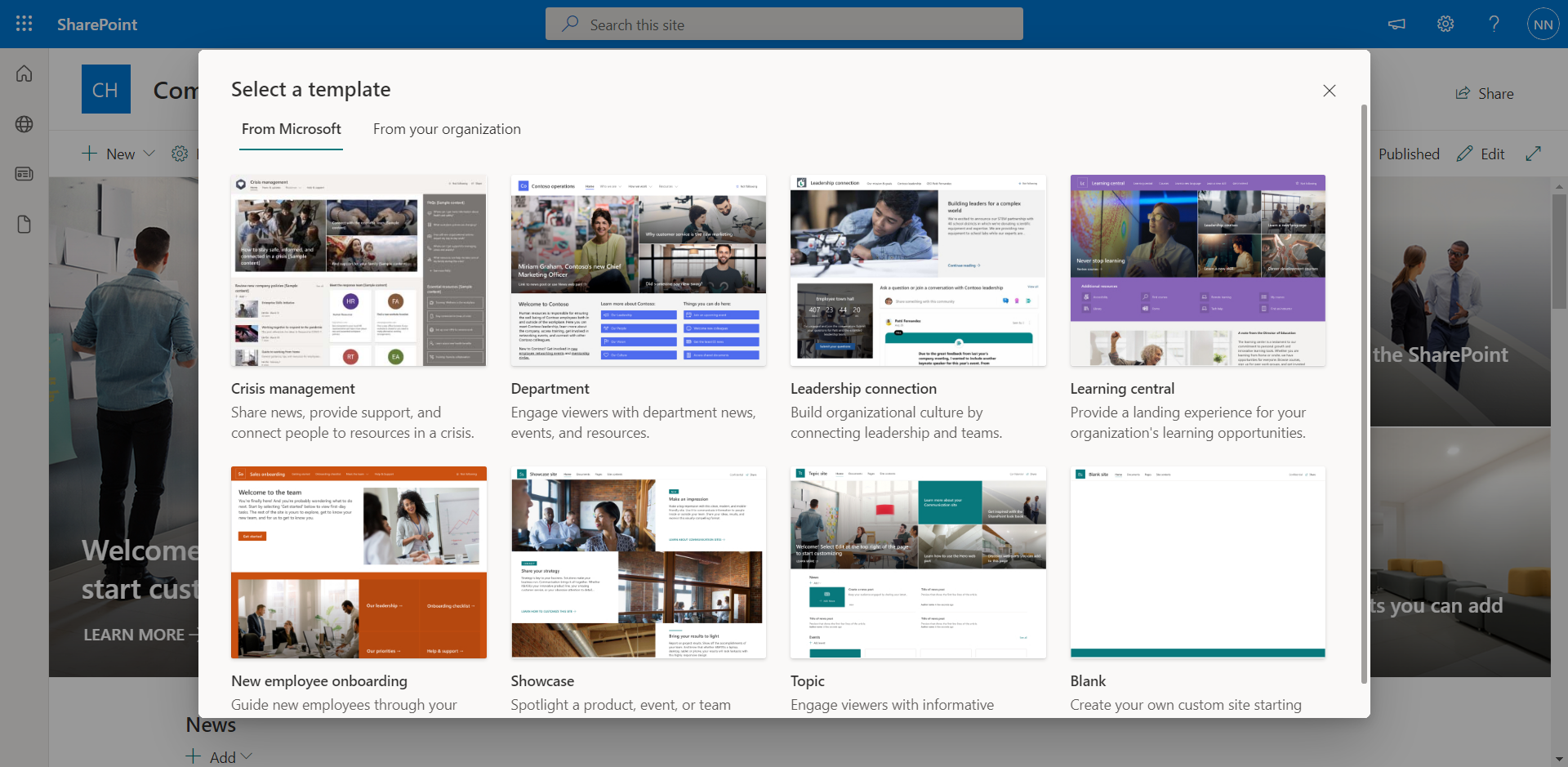Click the Share button
This screenshot has width=1568, height=767.
pos(1485,94)
